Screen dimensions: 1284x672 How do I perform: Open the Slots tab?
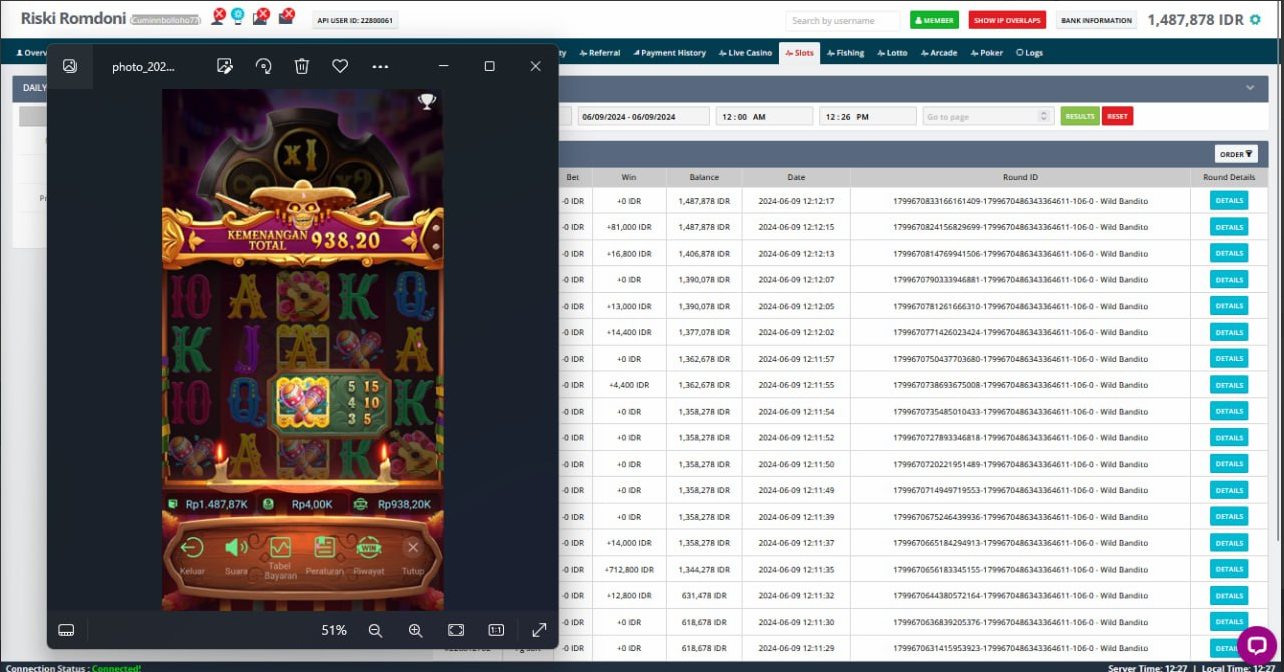(x=798, y=53)
